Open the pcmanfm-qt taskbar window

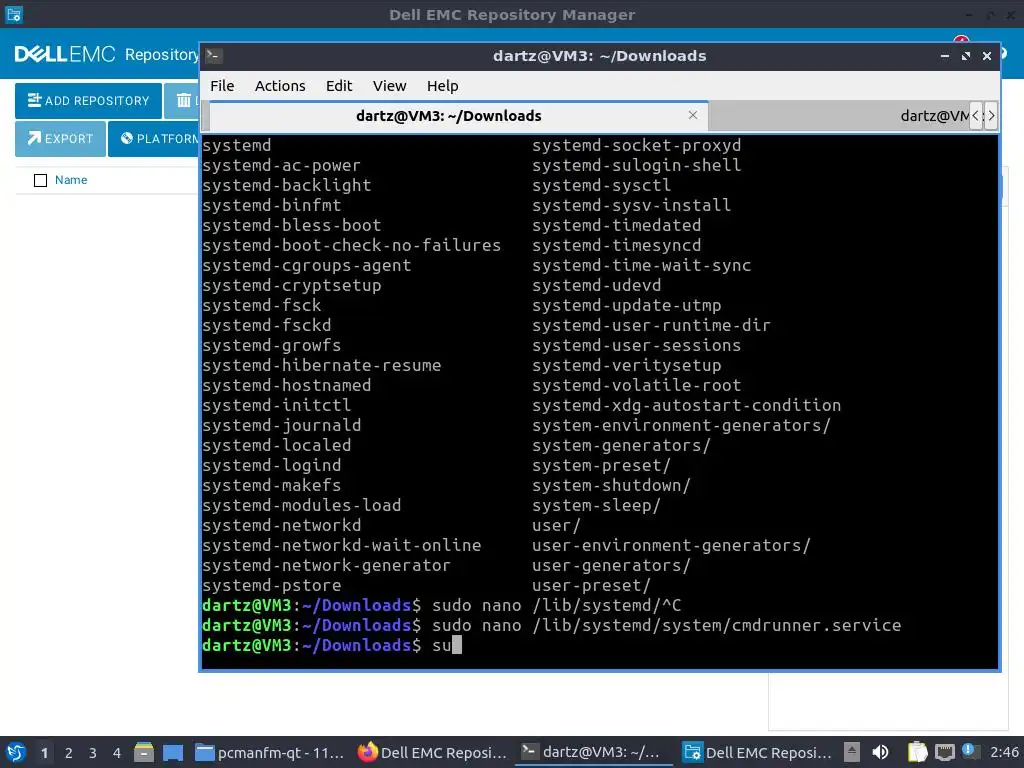(270, 752)
